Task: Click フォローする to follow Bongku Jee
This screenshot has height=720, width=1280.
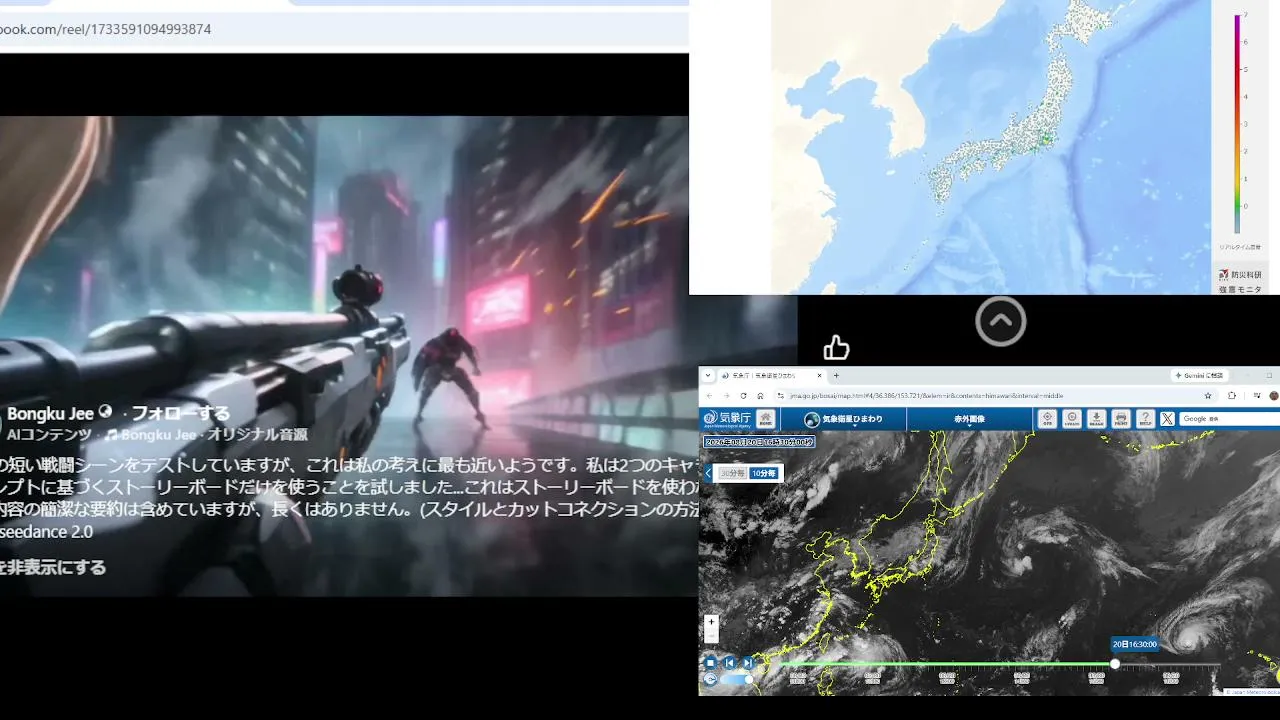Action: pos(181,413)
